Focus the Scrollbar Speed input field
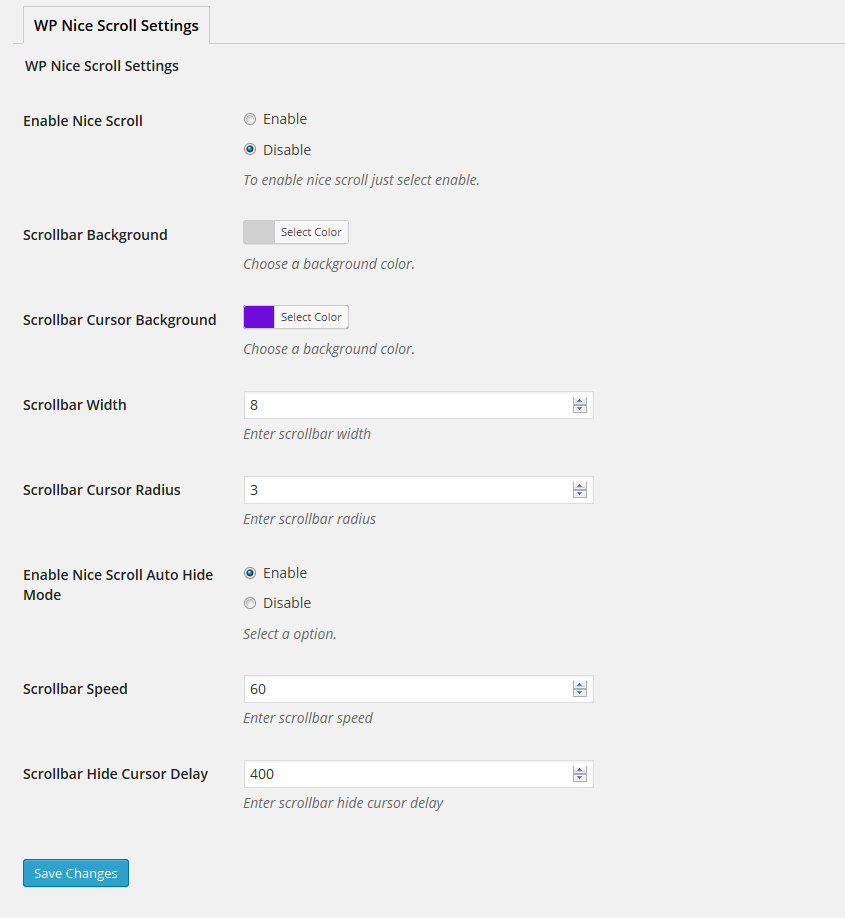This screenshot has width=845, height=918. coord(418,689)
